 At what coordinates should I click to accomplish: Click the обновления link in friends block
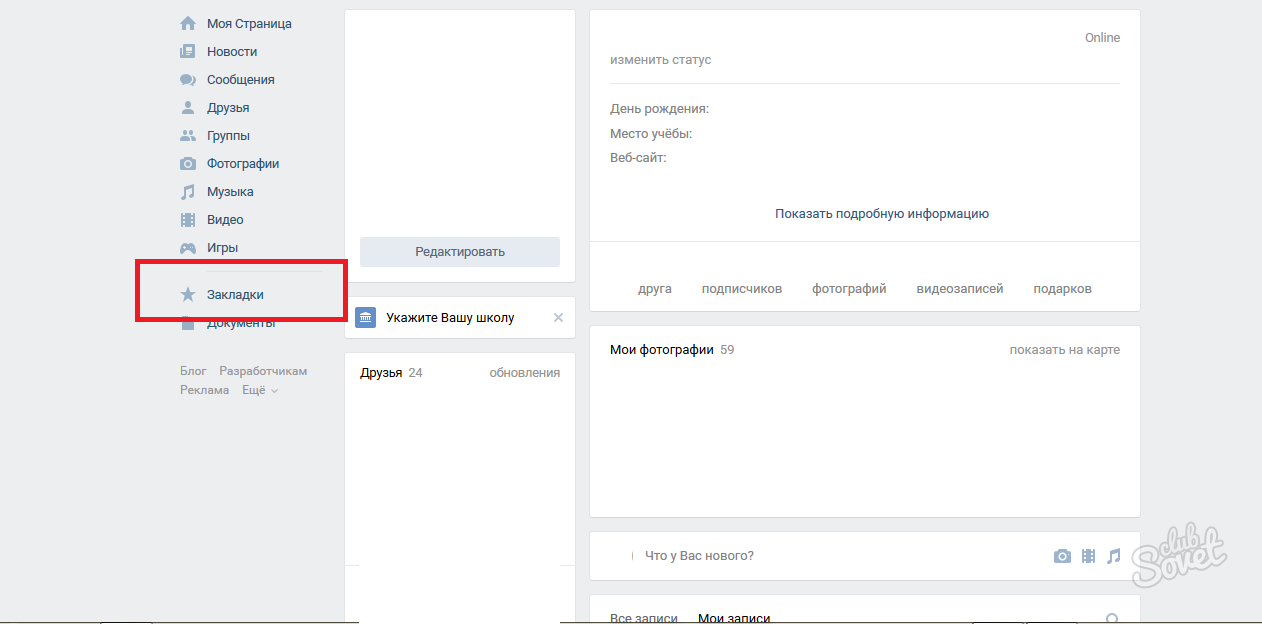click(x=525, y=373)
